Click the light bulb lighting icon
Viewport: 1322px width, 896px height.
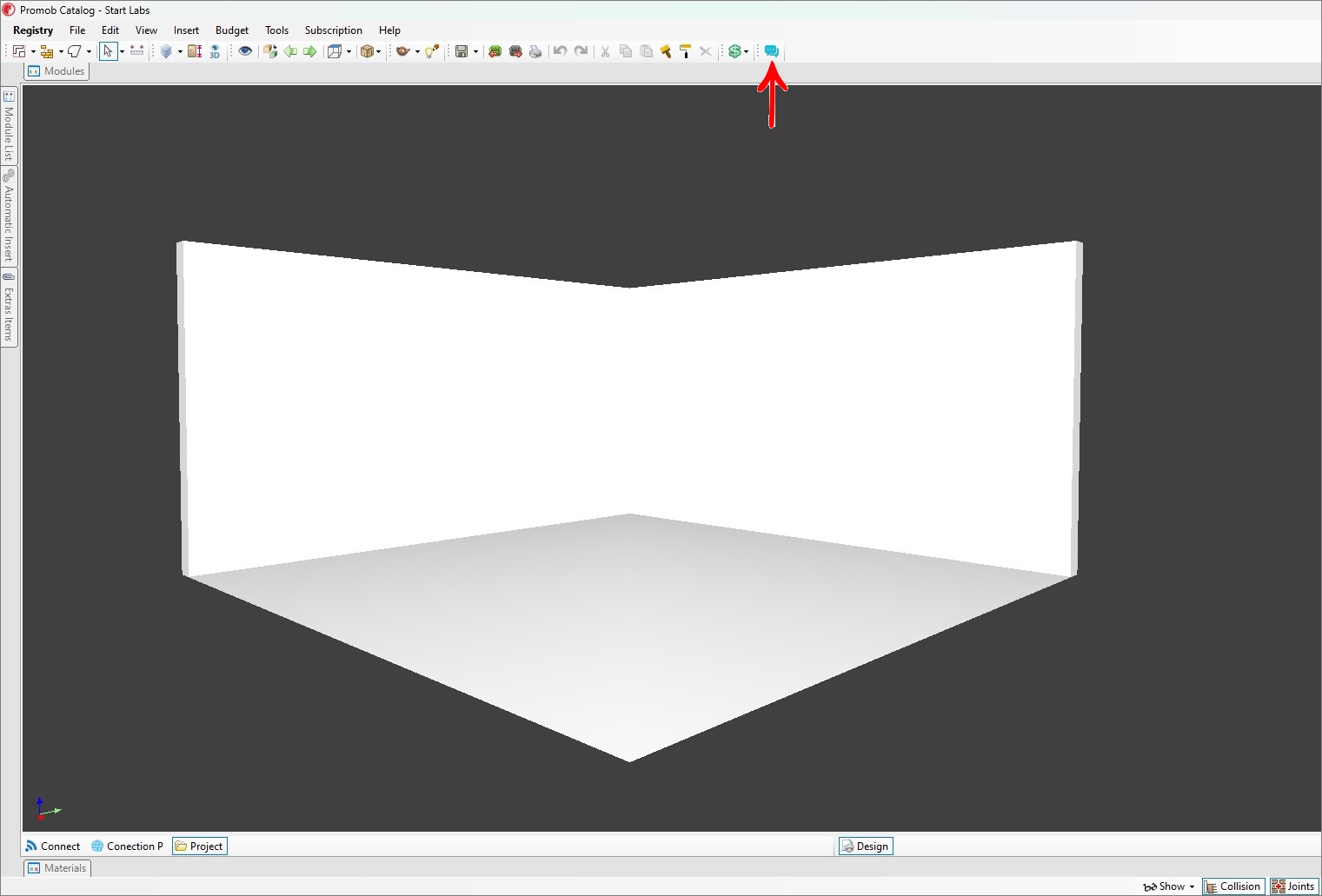click(432, 51)
